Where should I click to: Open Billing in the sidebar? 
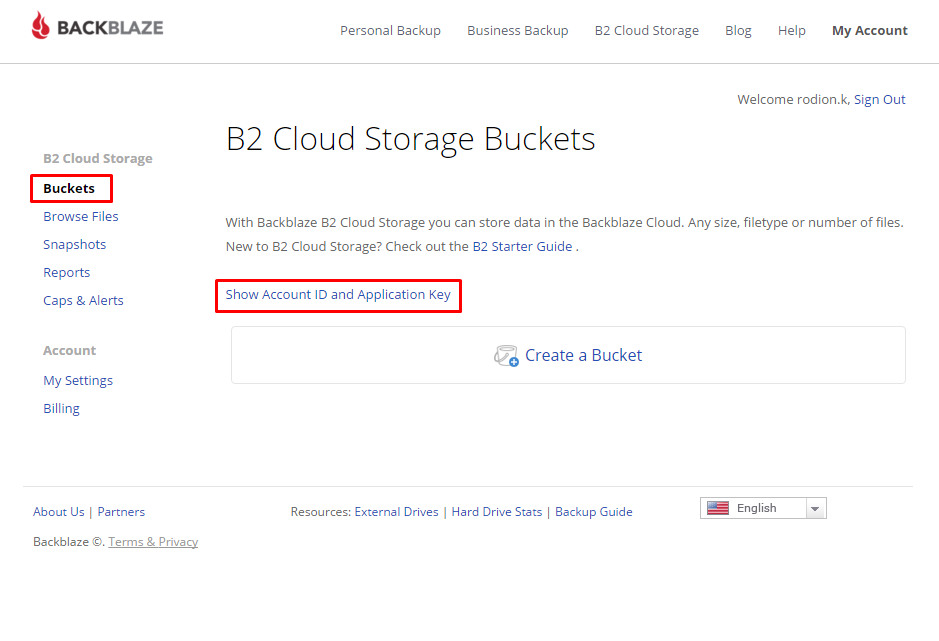pos(61,409)
